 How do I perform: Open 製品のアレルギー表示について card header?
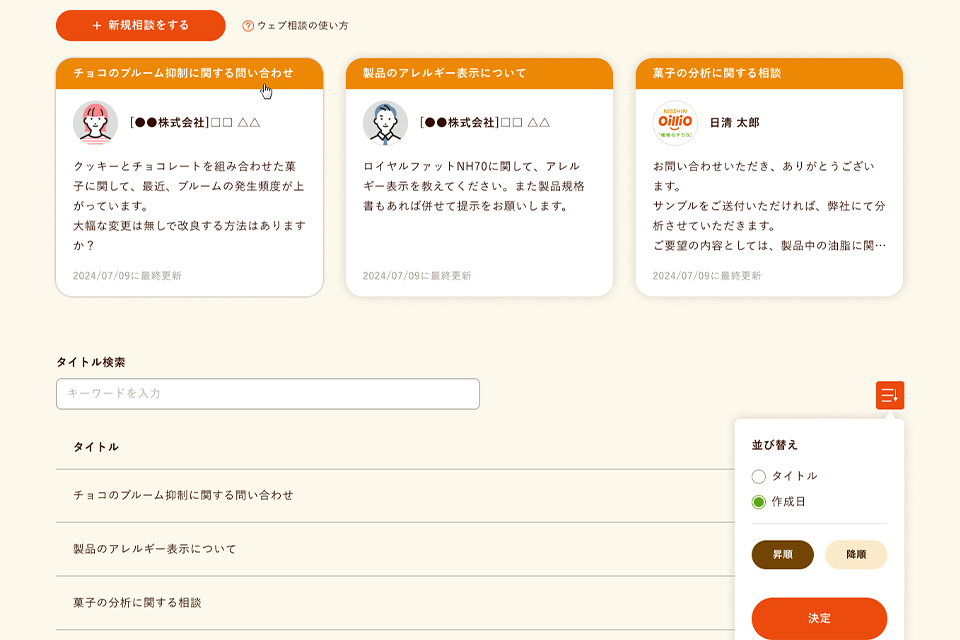479,73
